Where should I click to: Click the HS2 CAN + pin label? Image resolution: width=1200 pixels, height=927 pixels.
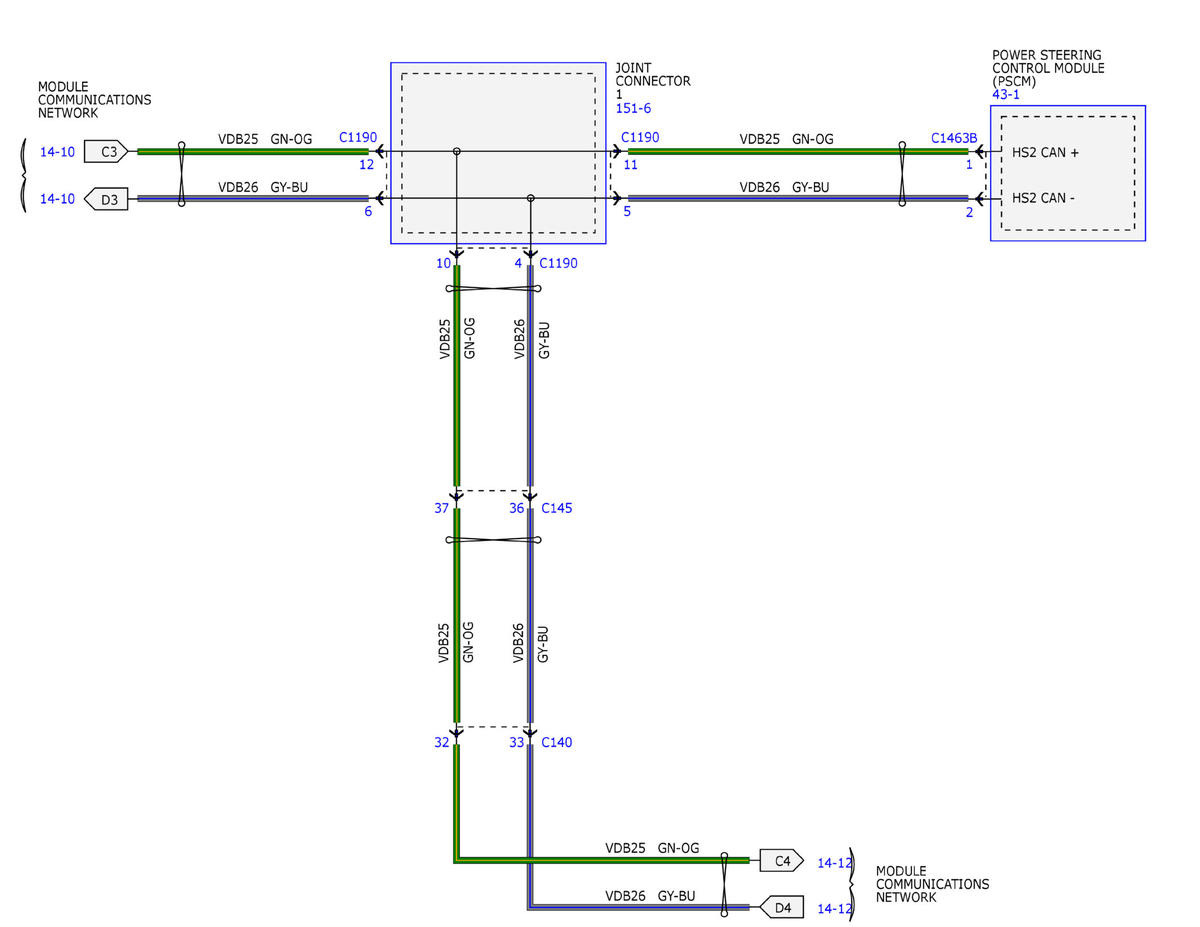click(1045, 153)
